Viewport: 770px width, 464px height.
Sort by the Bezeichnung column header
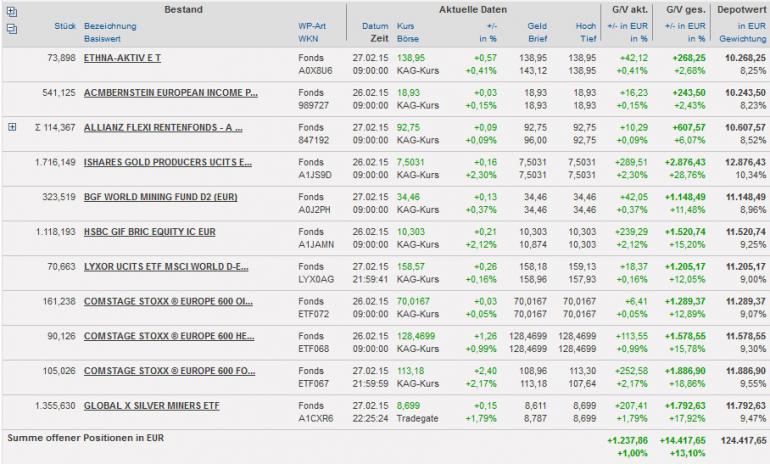click(112, 25)
